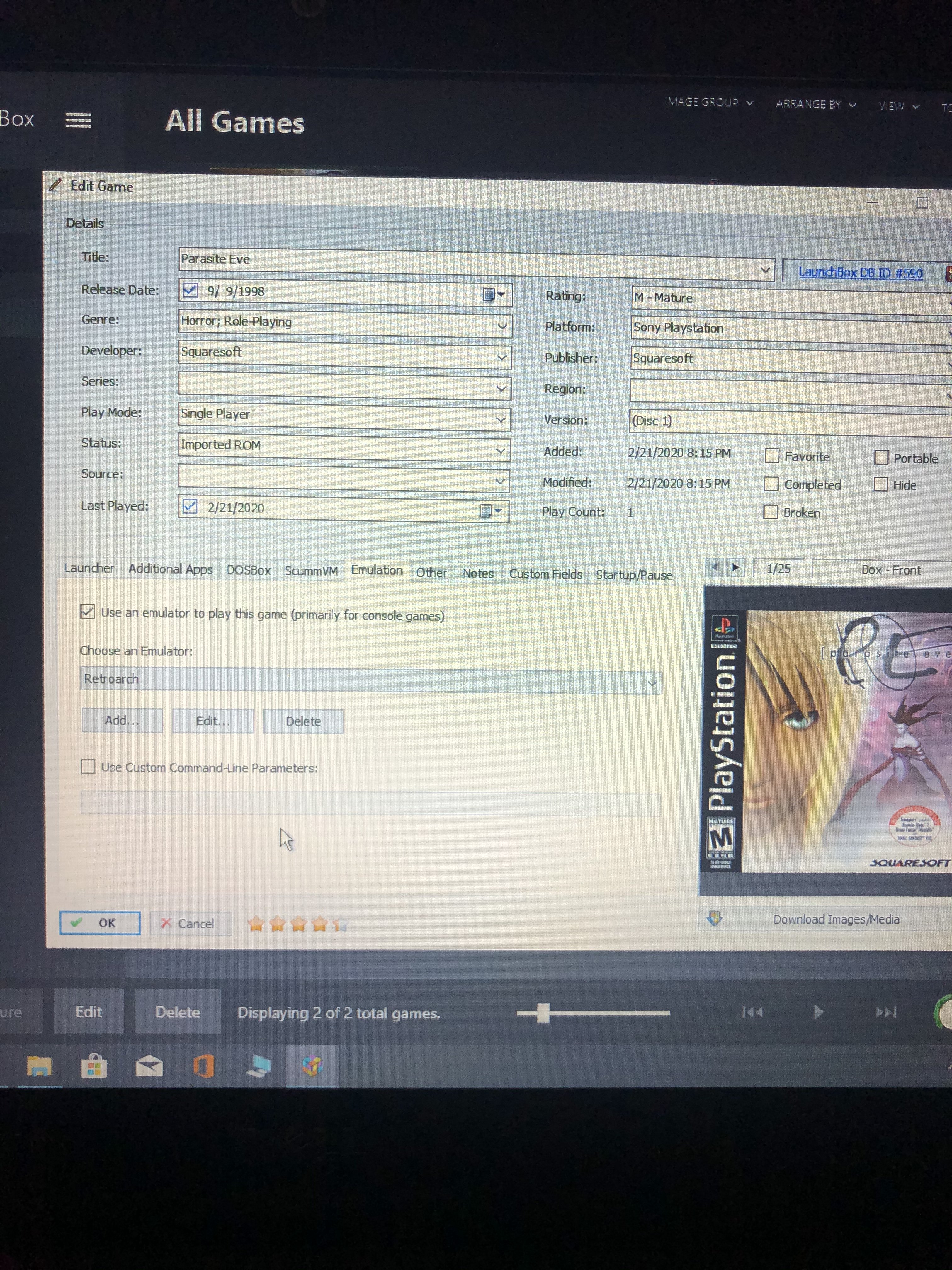Uncheck the Last Played checkbox

[190, 506]
